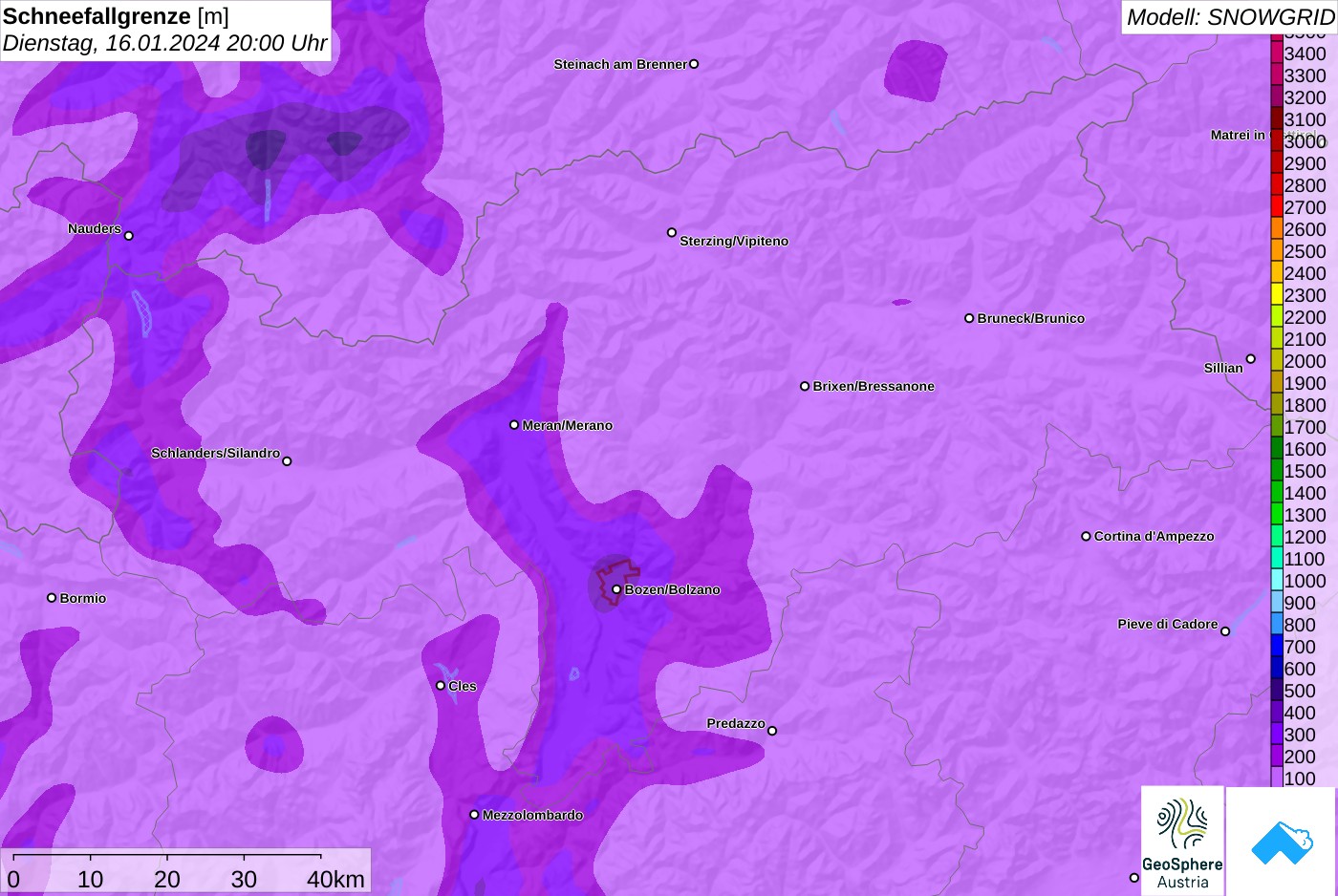1338x896 pixels.
Task: Click the GeoSphere Austria logo
Action: [x=1182, y=841]
